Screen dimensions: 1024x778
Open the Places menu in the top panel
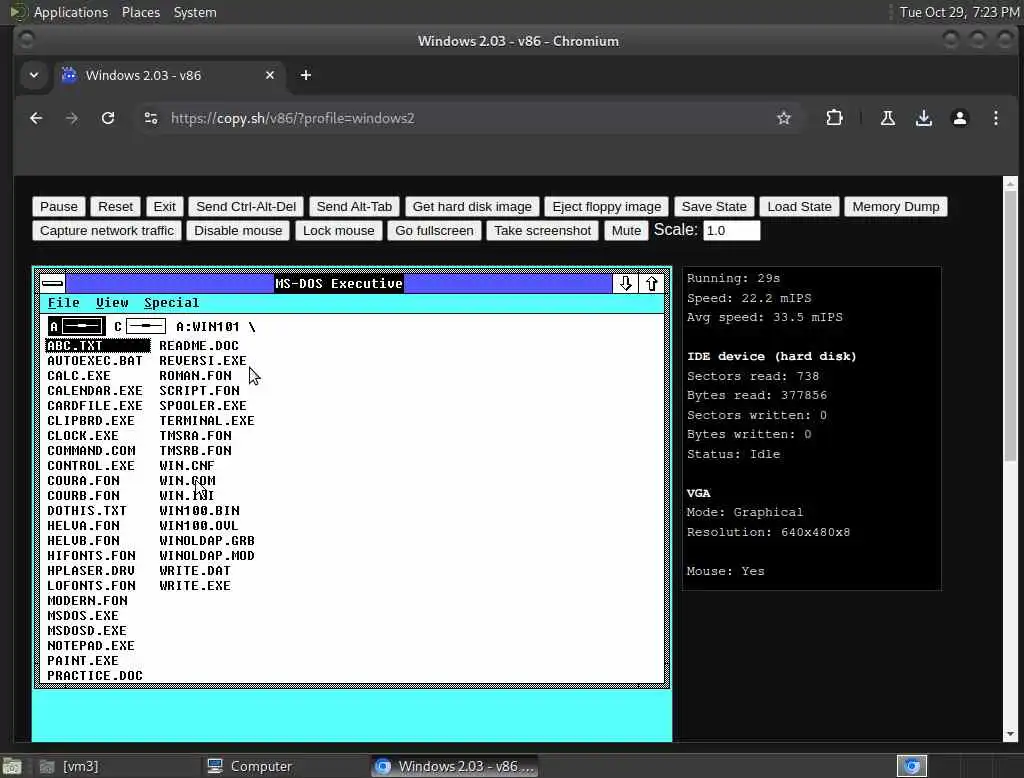tap(140, 12)
